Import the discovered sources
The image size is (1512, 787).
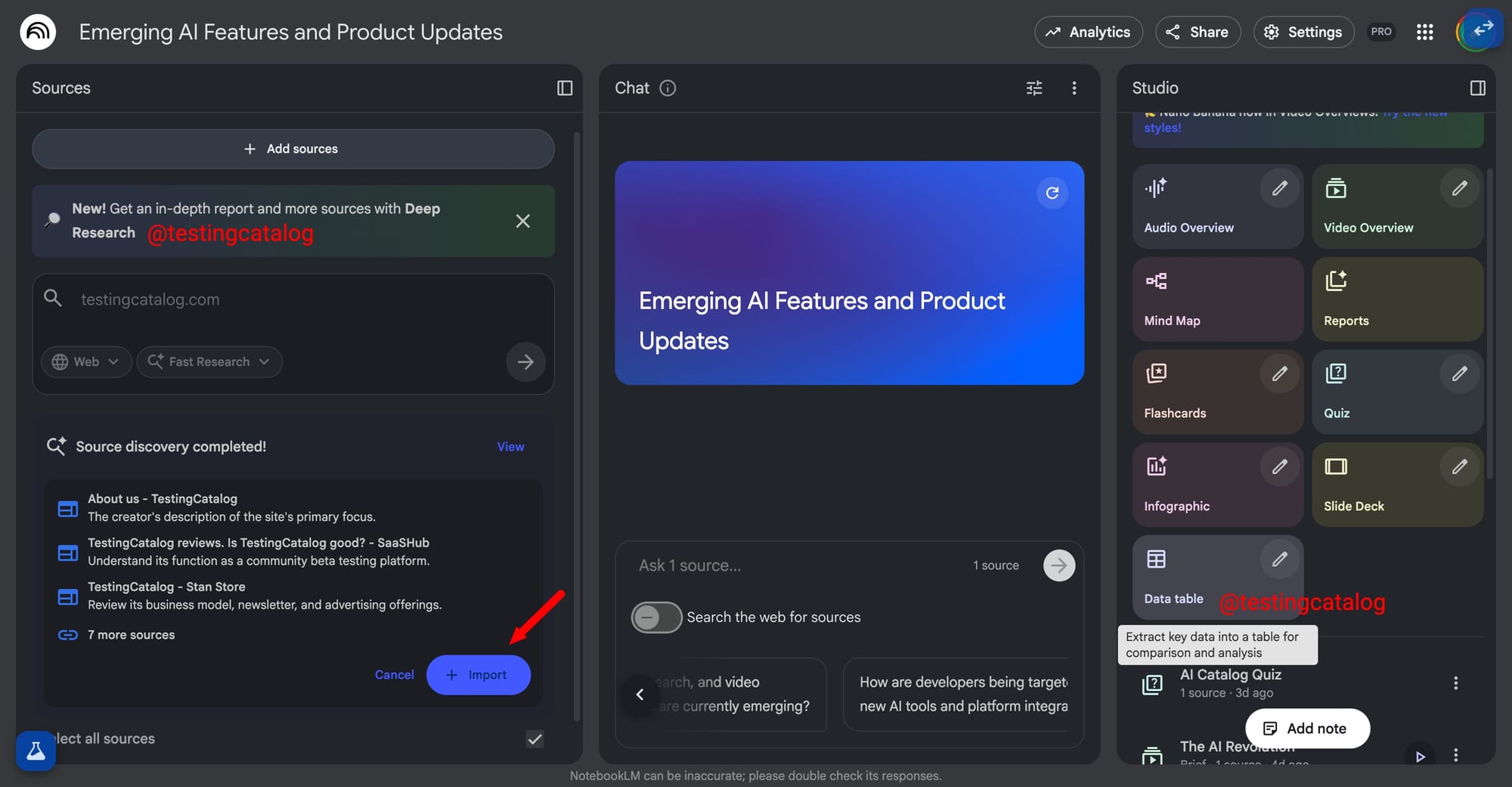pos(478,675)
